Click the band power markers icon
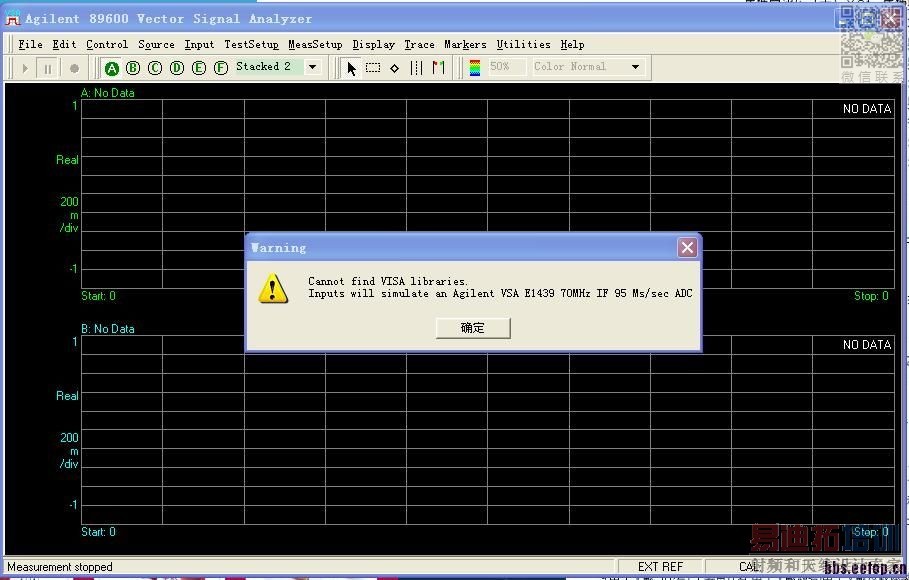The height and width of the screenshot is (580, 909). tap(416, 68)
